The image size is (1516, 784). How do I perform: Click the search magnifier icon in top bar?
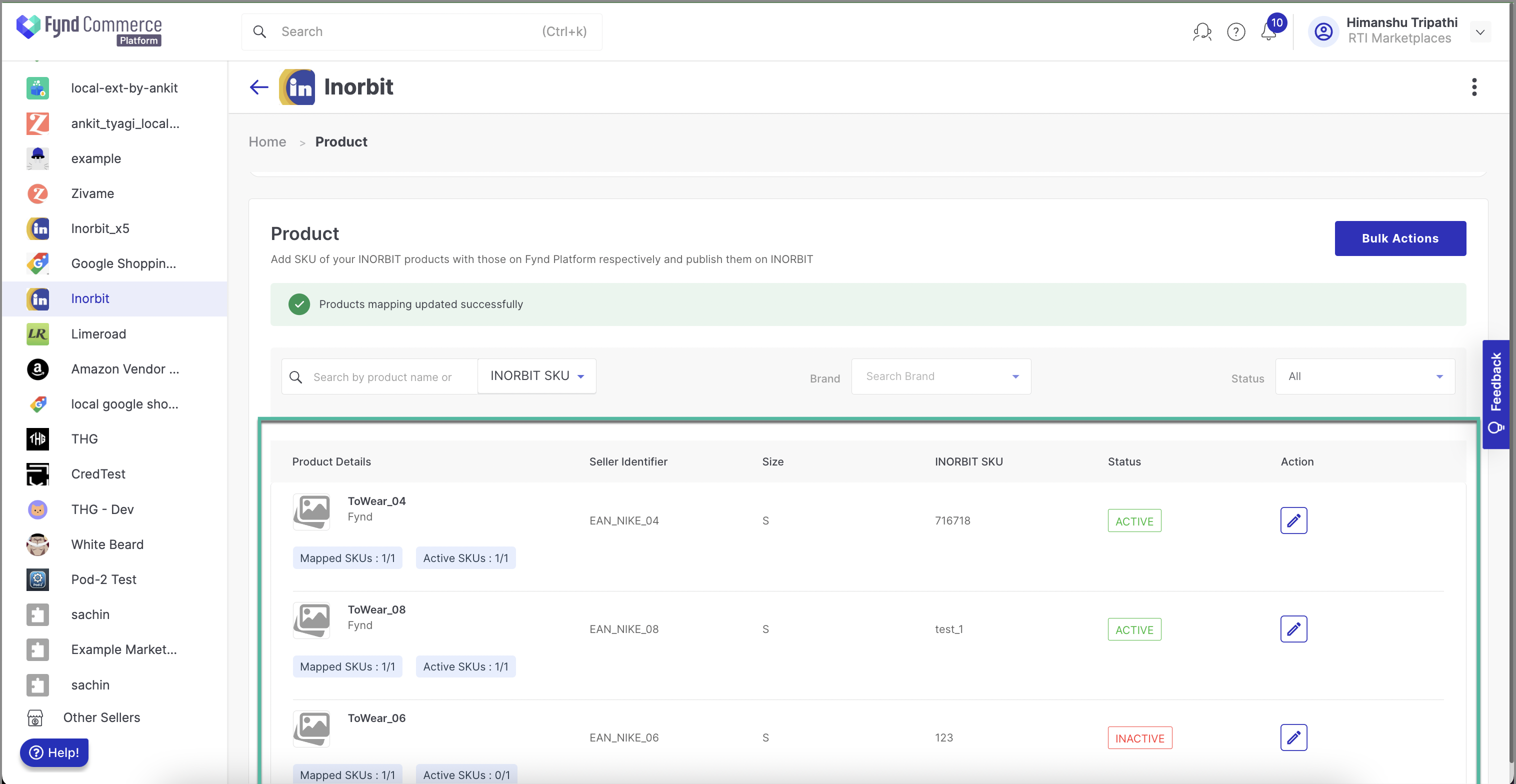[x=259, y=32]
